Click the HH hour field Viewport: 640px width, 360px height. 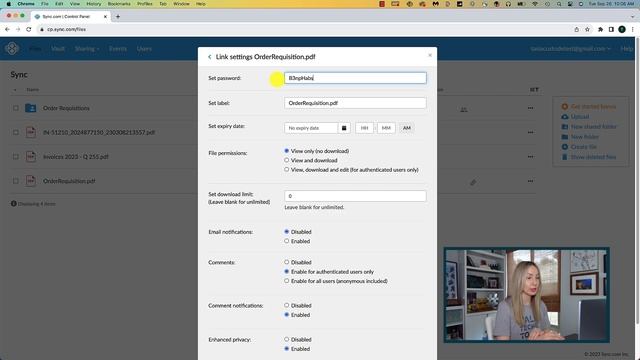(364, 128)
